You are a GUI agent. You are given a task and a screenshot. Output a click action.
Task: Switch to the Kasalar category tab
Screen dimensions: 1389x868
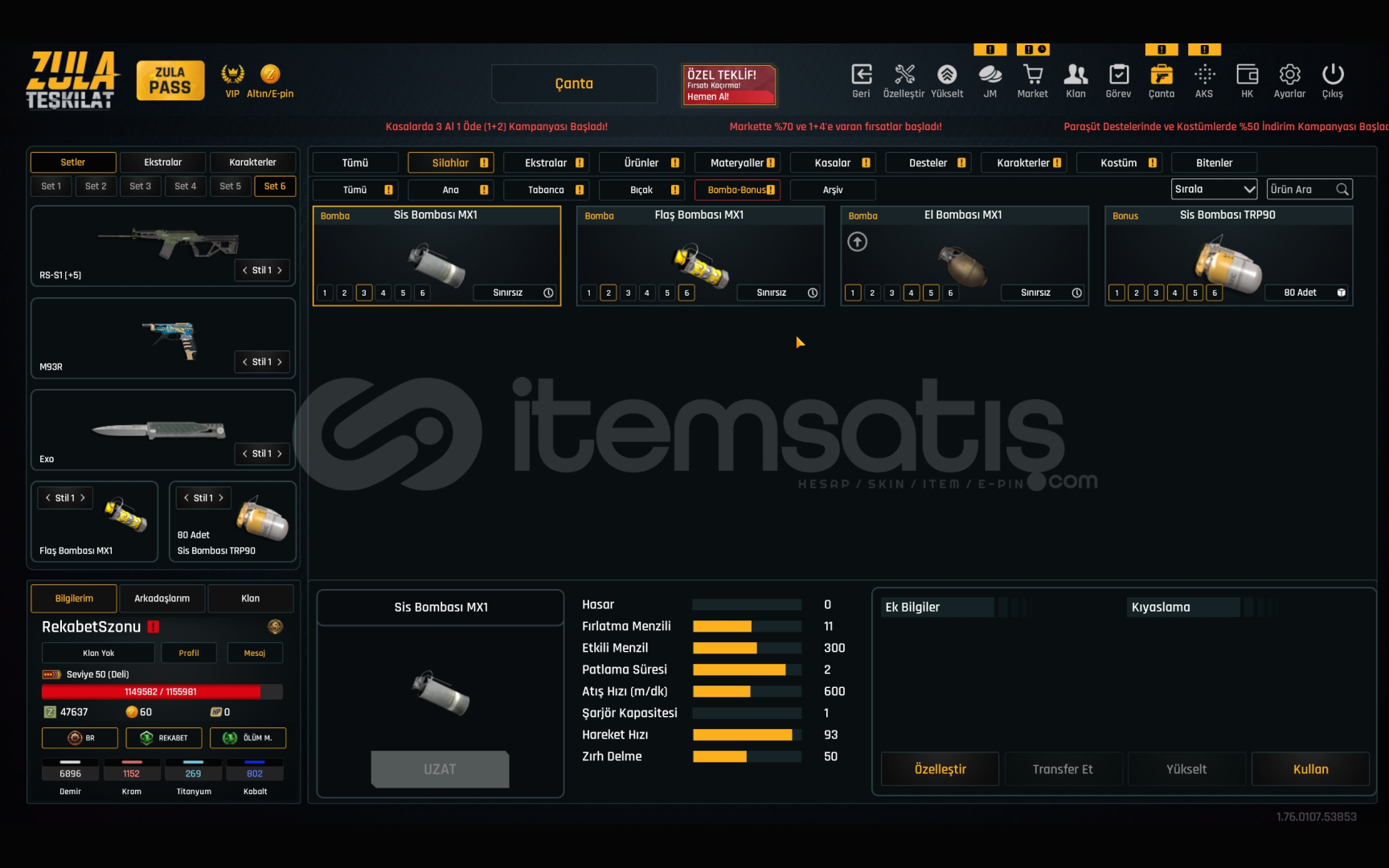click(x=833, y=163)
